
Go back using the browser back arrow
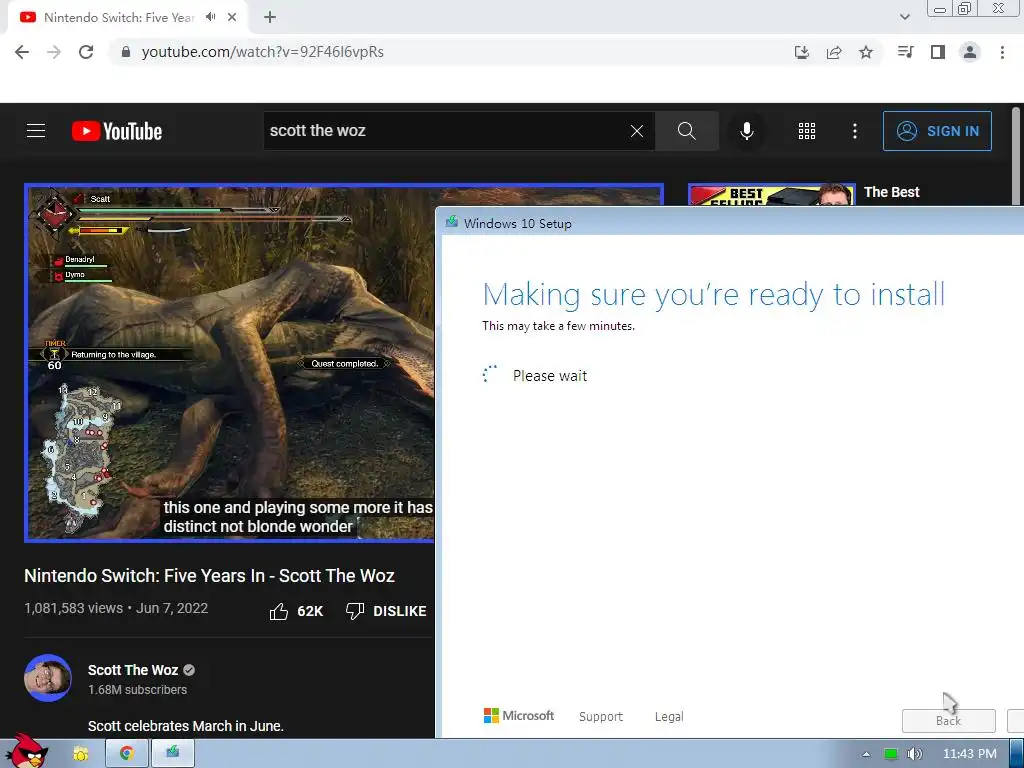coord(22,52)
